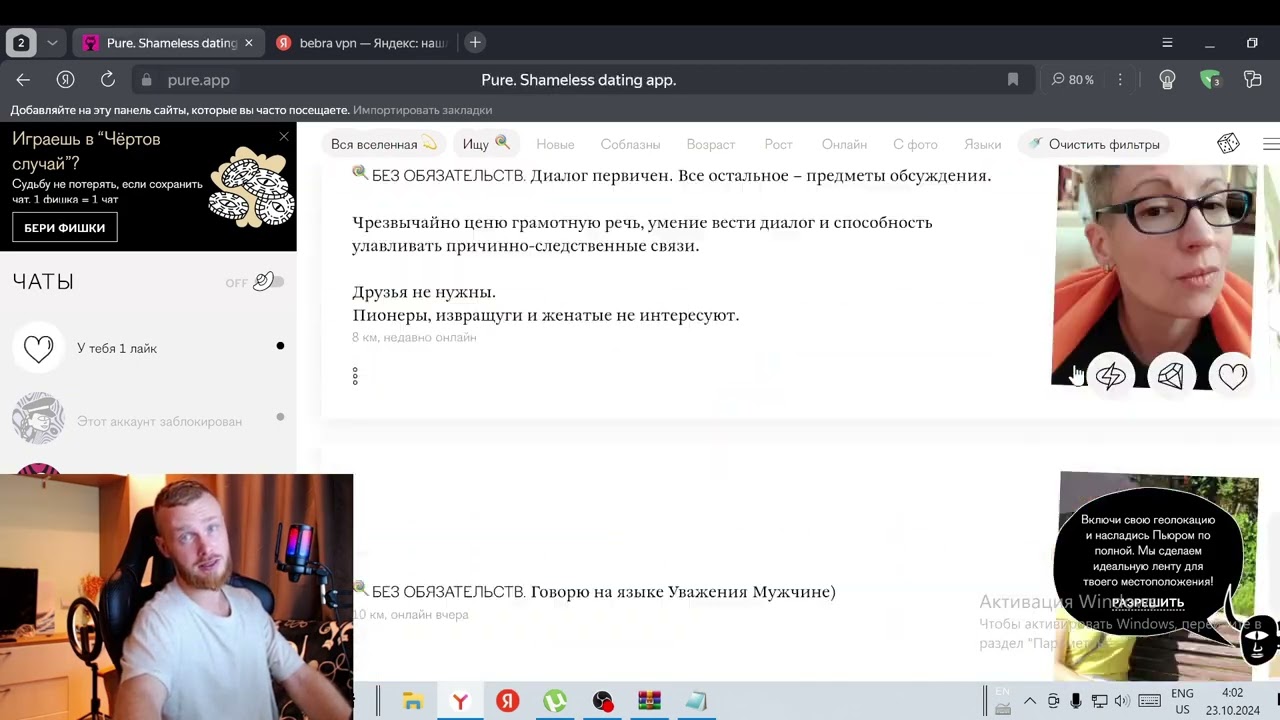Open the touch keyboard tray icon
The image size is (1280, 720).
(1149, 701)
